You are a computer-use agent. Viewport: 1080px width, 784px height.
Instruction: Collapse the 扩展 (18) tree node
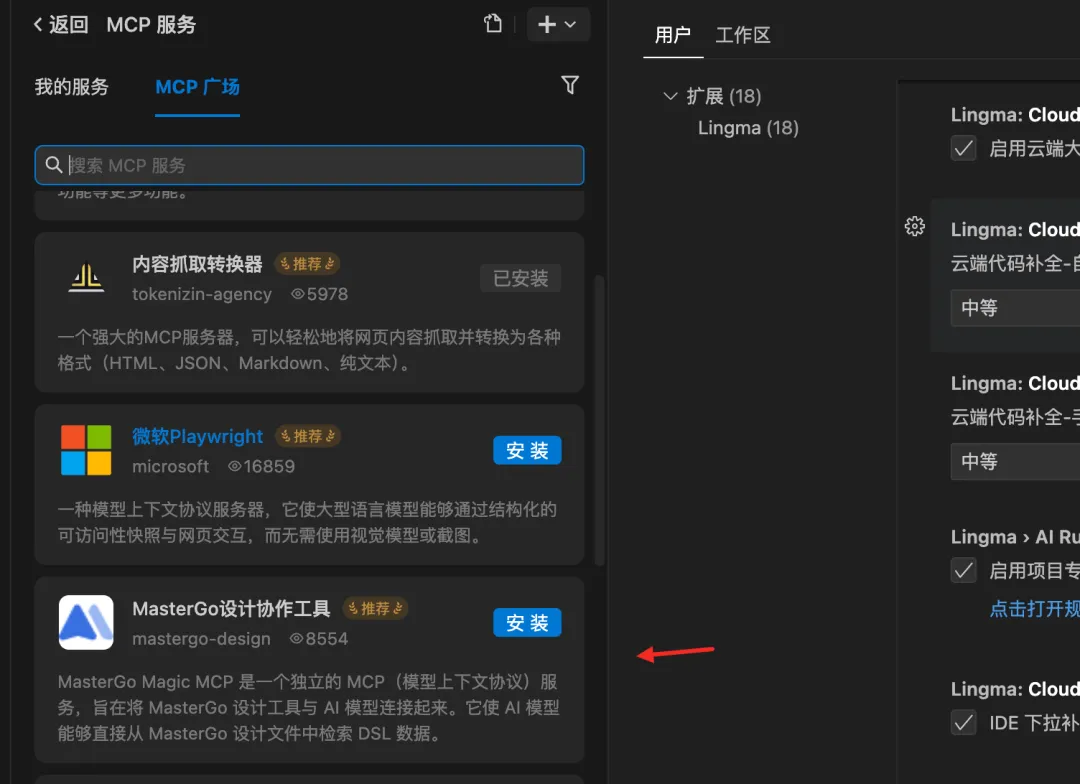pyautogui.click(x=669, y=96)
